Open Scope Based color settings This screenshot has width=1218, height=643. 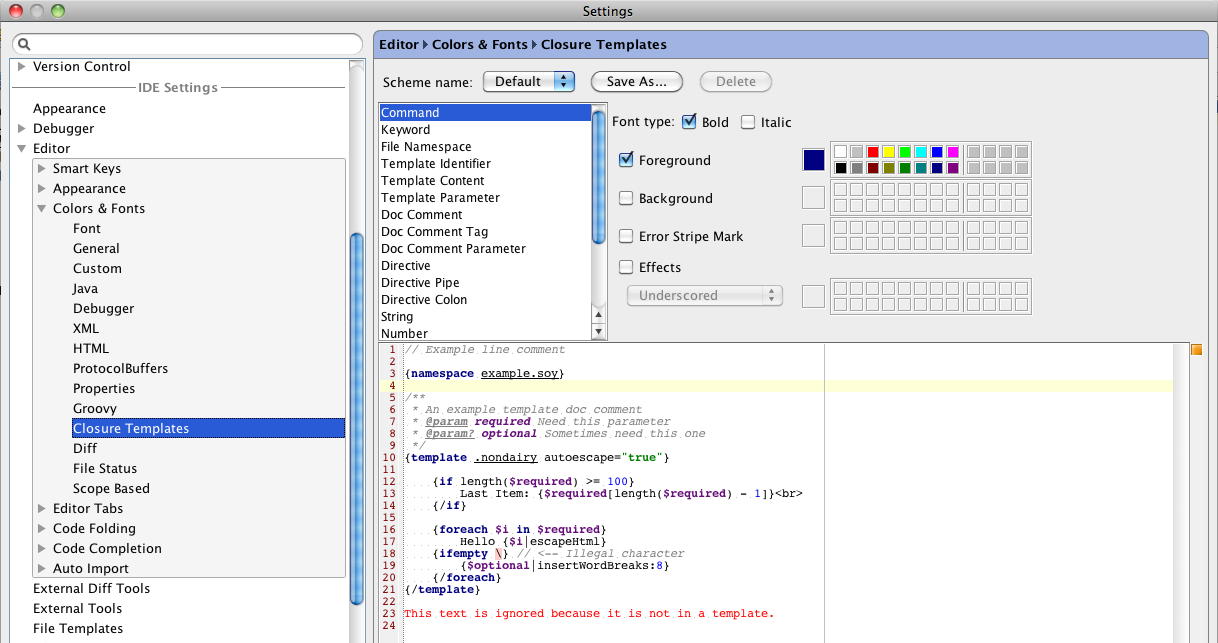point(111,489)
